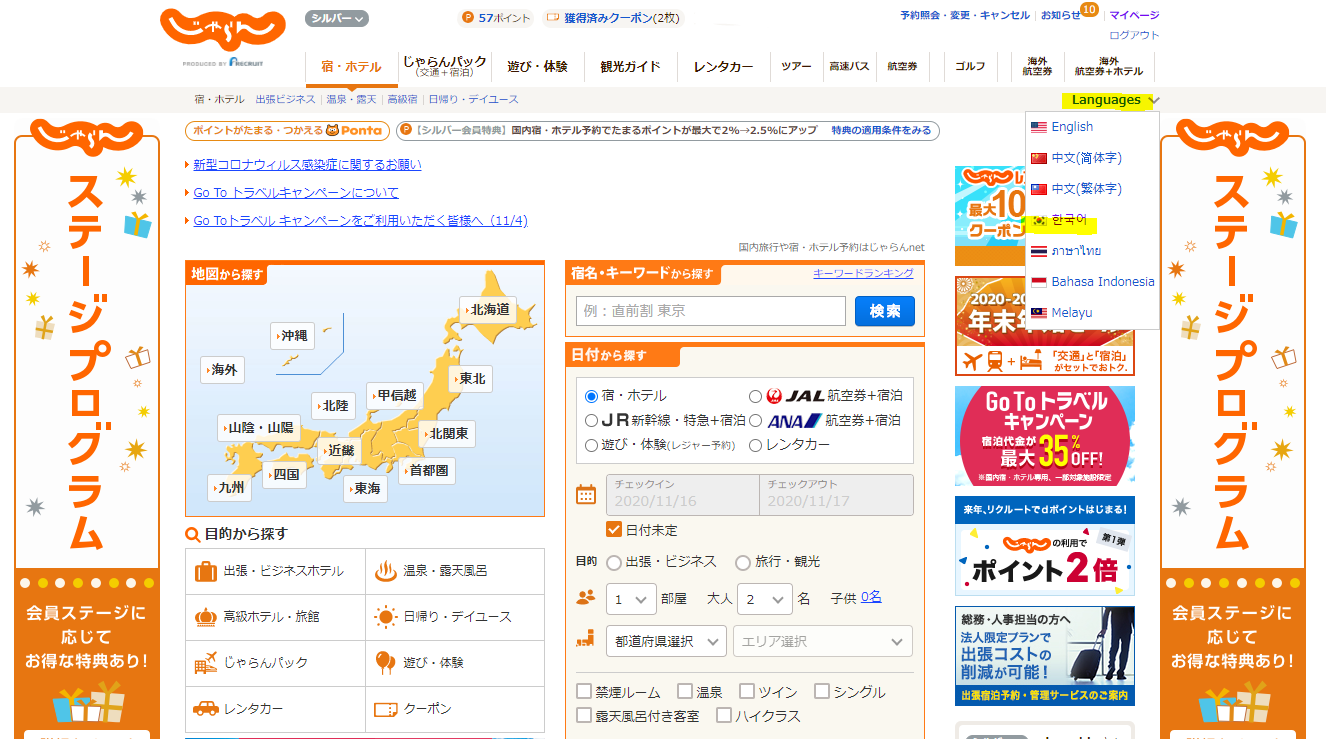Open the エリア選択 dropdown
Image resolution: width=1326 pixels, height=739 pixels.
(x=823, y=641)
